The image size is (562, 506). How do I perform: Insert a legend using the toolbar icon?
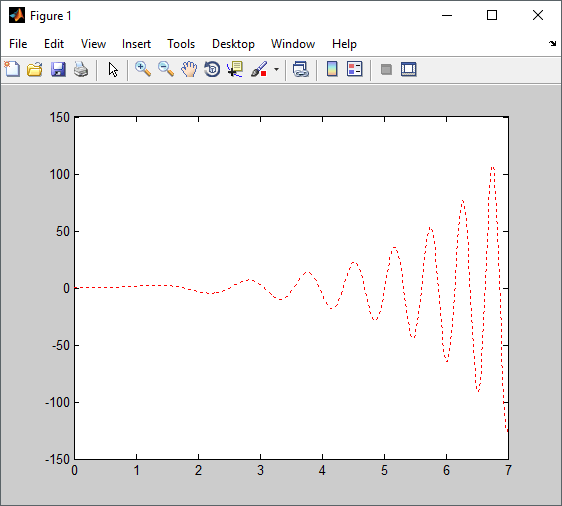354,69
